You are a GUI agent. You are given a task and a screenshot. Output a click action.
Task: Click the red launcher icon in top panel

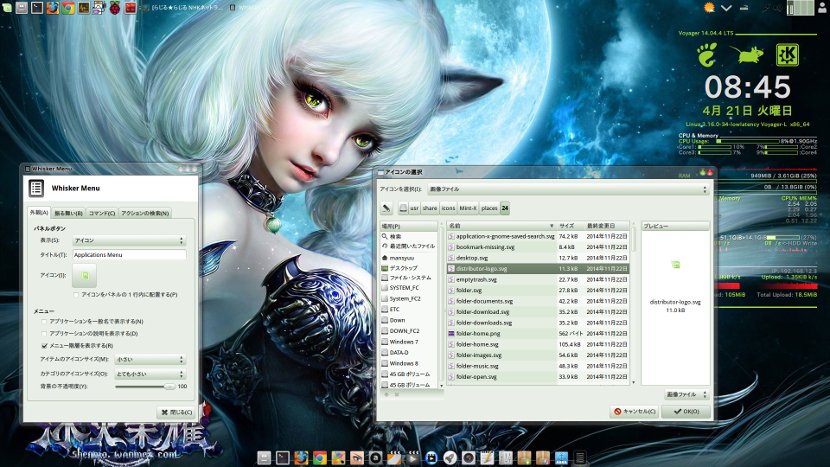click(x=130, y=7)
